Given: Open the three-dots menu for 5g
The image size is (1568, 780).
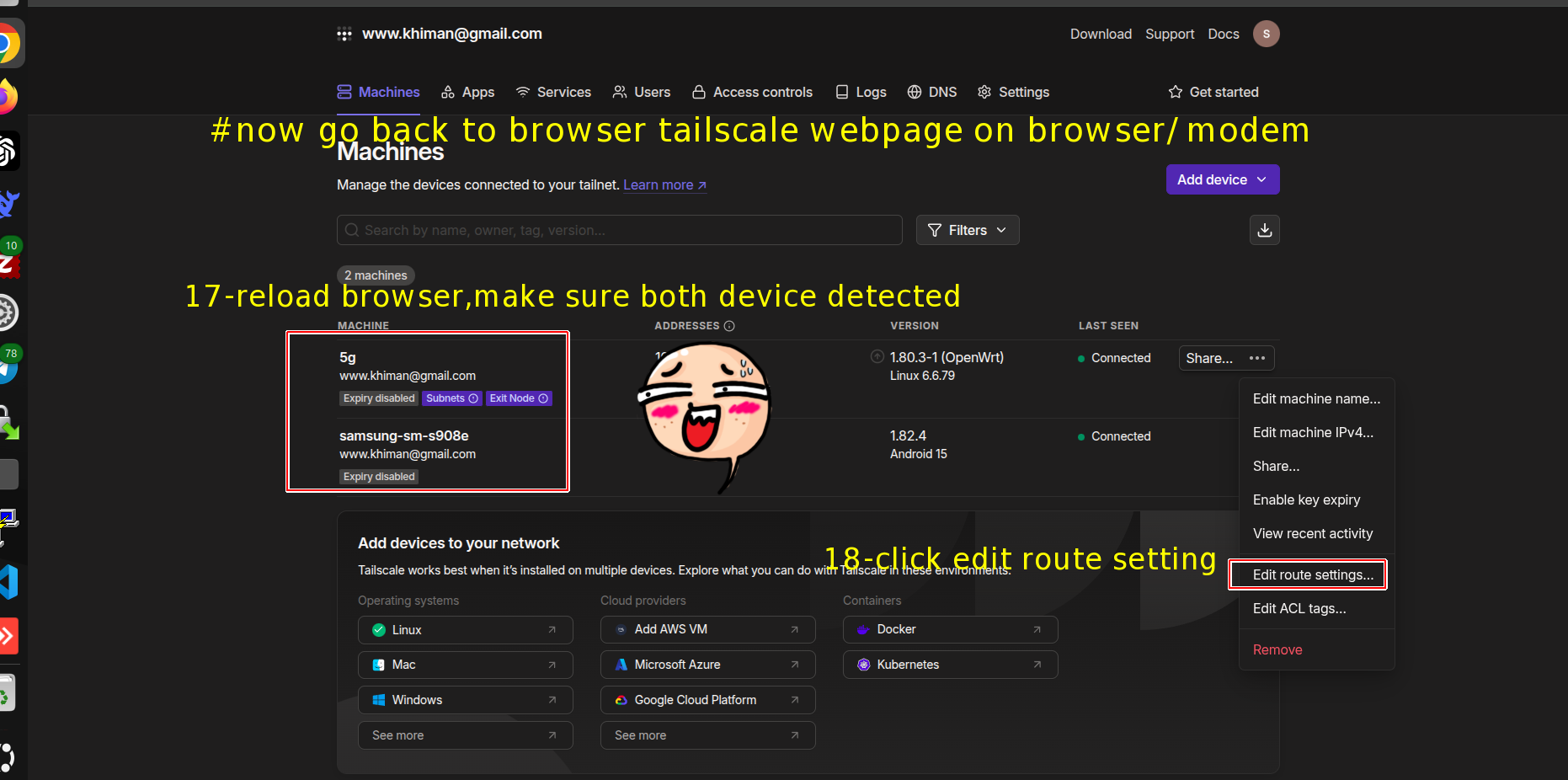Looking at the screenshot, I should pos(1257,358).
